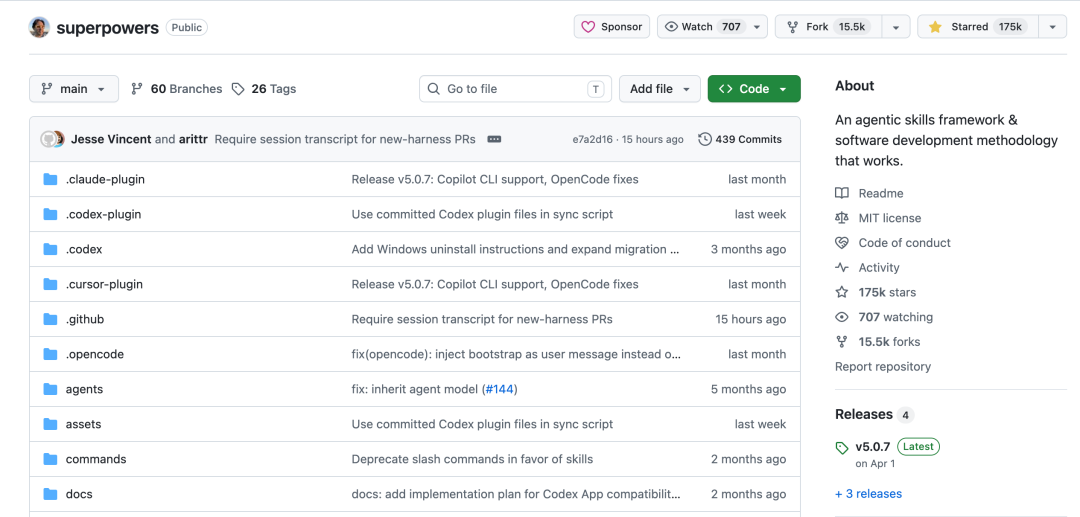This screenshot has height=517, width=1080.
Task: Click the book icon beside Readme
Action: [842, 193]
